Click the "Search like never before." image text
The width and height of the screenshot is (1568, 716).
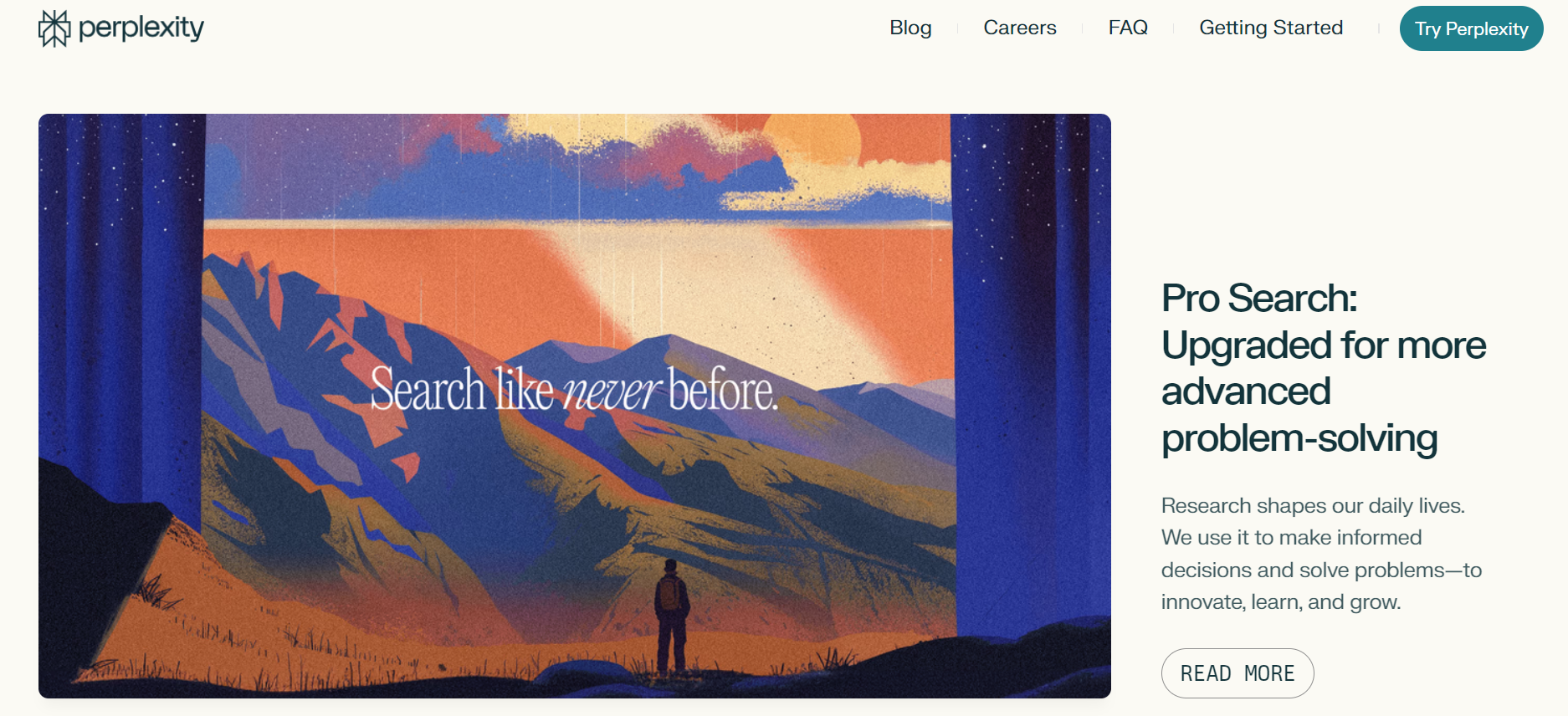point(574,390)
